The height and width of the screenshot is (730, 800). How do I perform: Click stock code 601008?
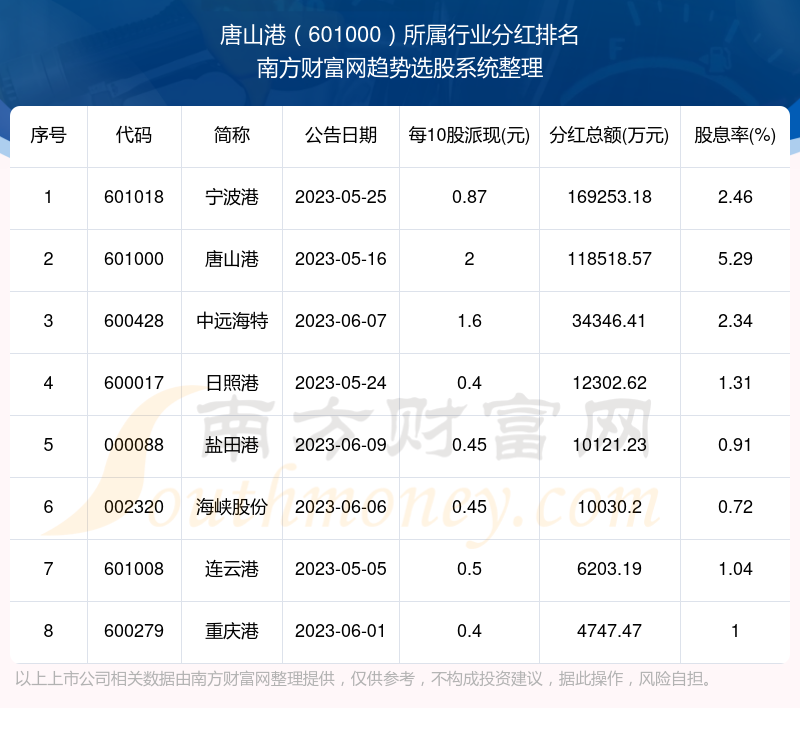(x=134, y=569)
